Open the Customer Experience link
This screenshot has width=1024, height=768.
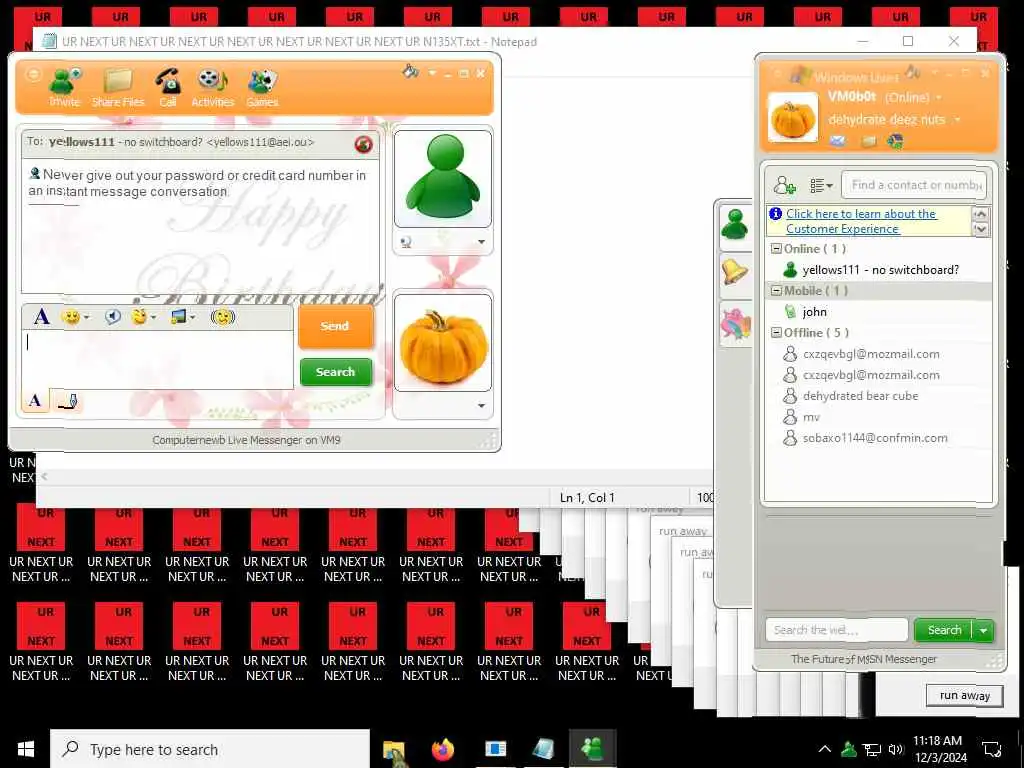[x=861, y=221]
